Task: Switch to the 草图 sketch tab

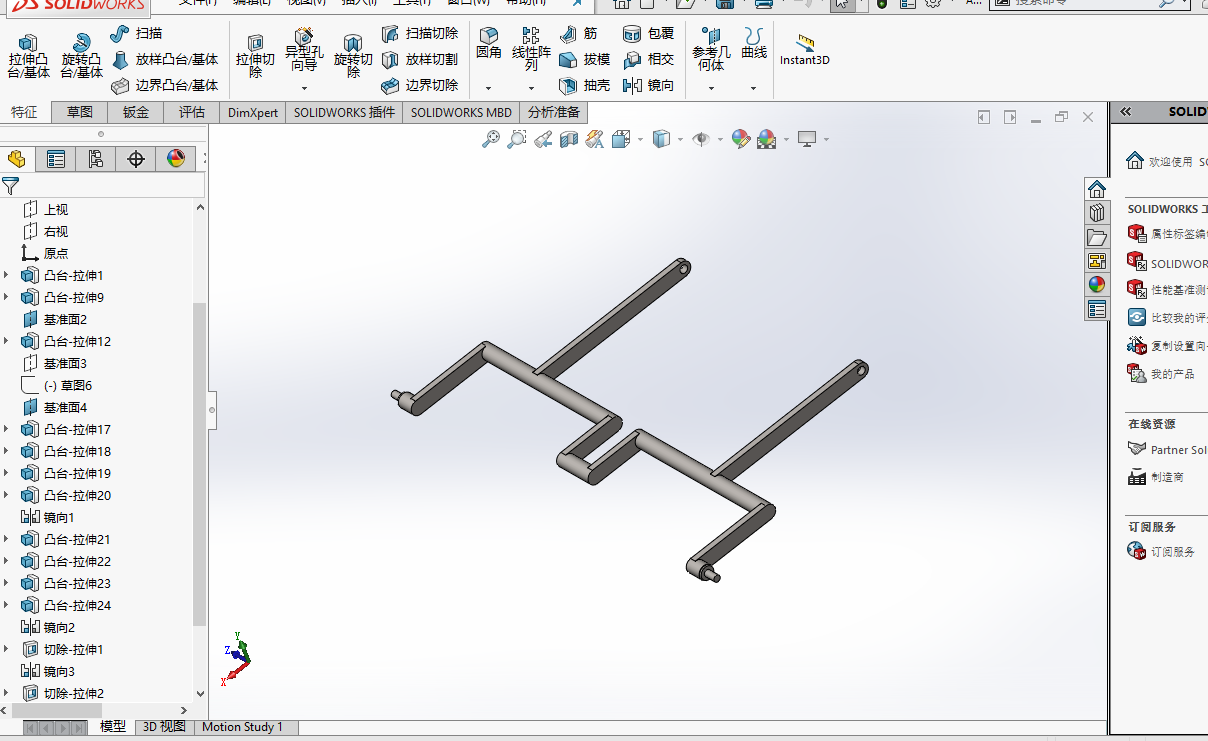Action: pos(80,112)
